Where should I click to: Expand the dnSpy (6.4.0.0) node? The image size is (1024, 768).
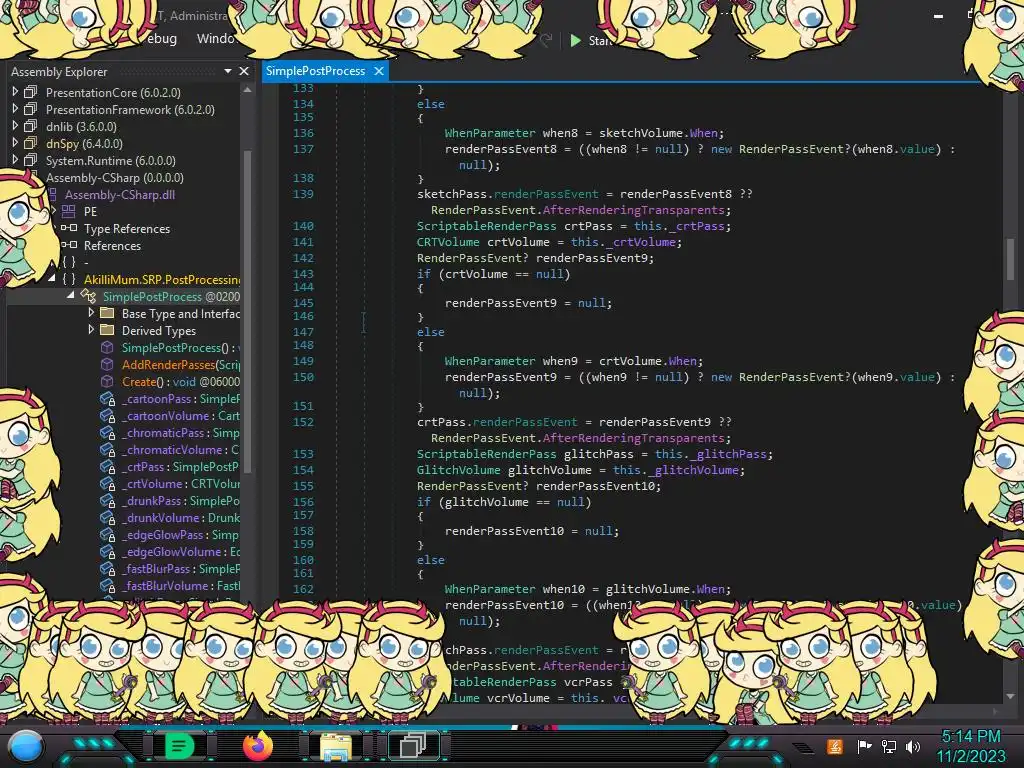coord(15,143)
